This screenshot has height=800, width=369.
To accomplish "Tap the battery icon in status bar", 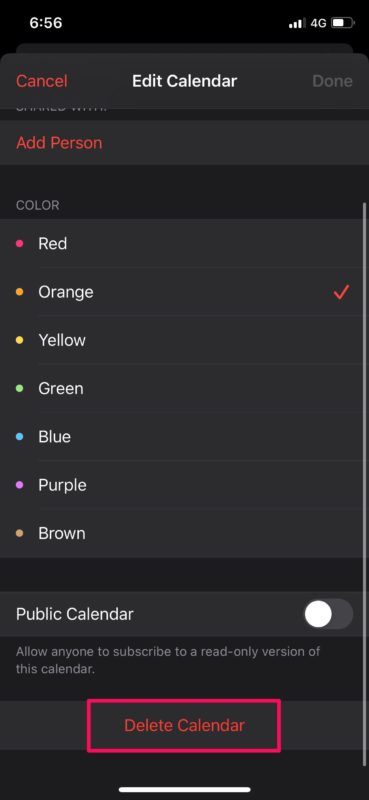I will pos(342,23).
